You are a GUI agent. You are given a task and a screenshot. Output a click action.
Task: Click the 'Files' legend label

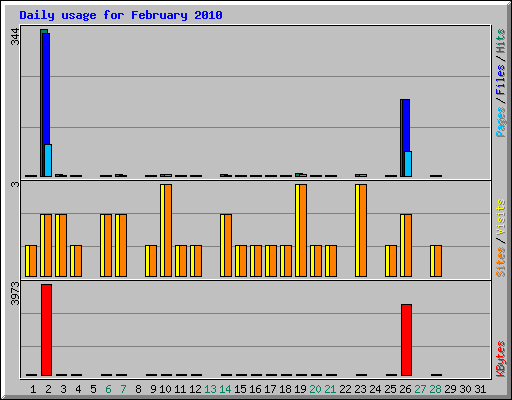tap(500, 79)
